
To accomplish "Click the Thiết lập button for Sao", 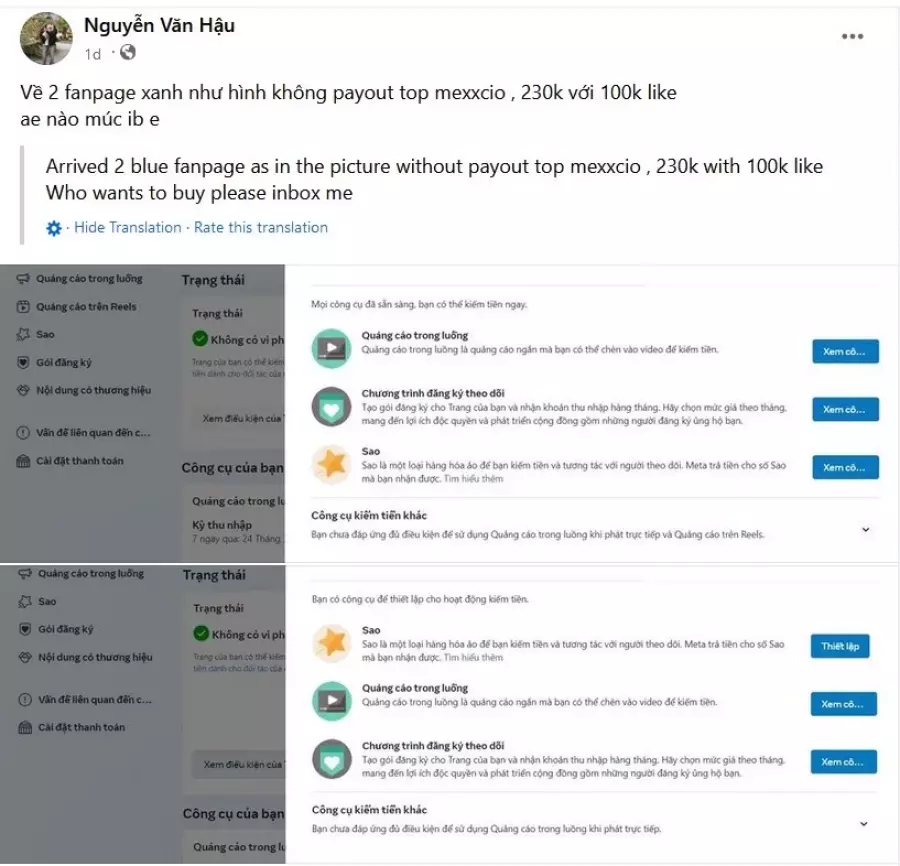I will point(840,646).
